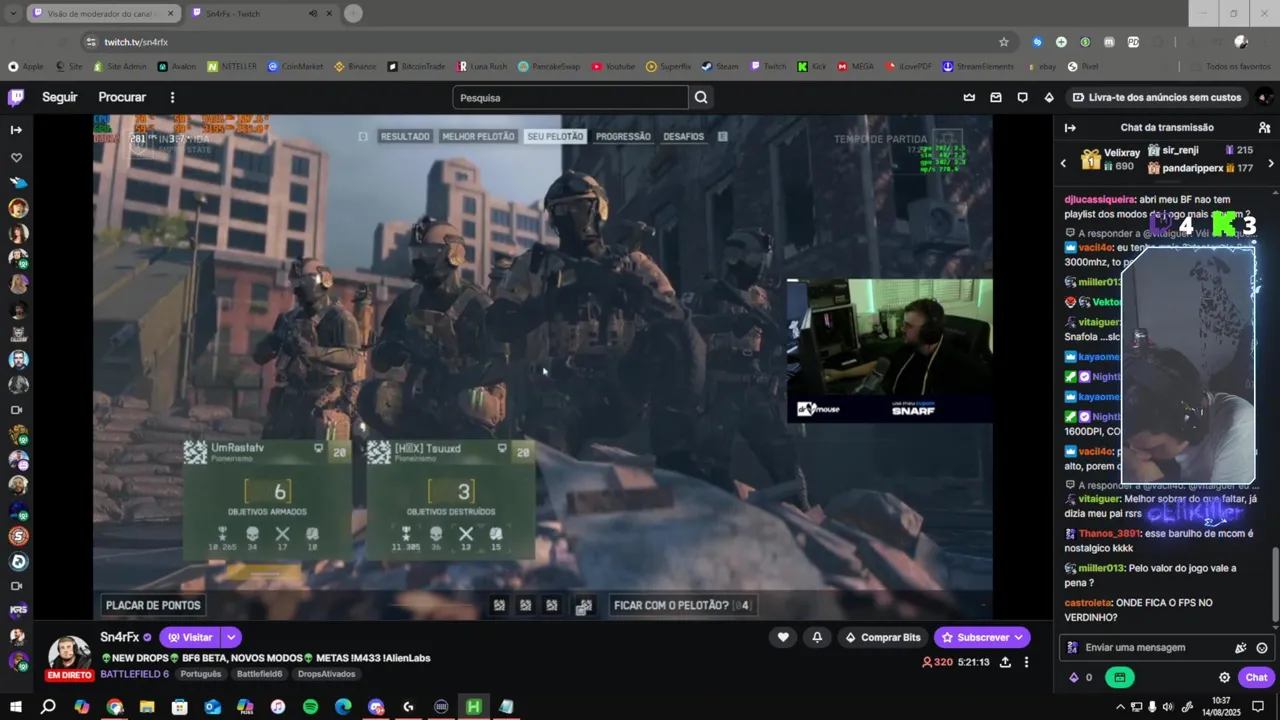Click the Sn4rFx streamer avatar
The width and height of the screenshot is (1280, 720).
tap(68, 655)
